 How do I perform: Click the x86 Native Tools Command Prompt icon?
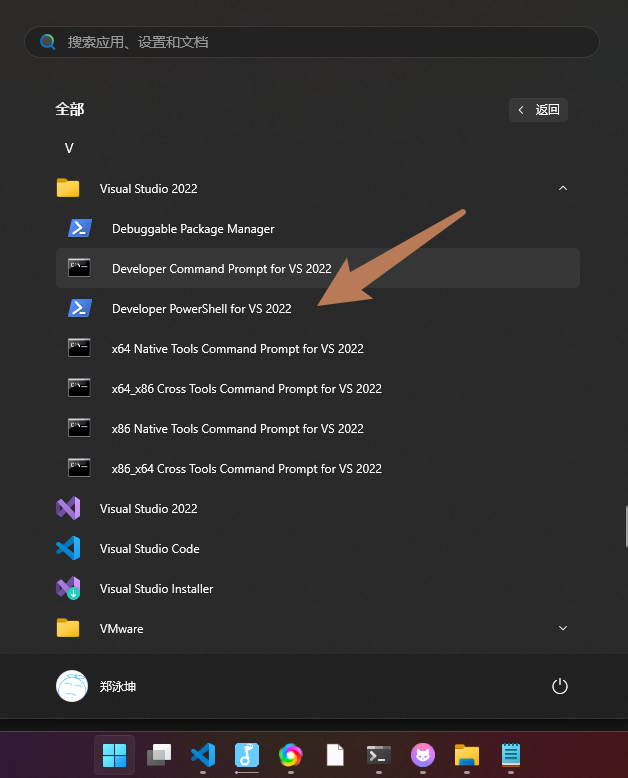(79, 428)
